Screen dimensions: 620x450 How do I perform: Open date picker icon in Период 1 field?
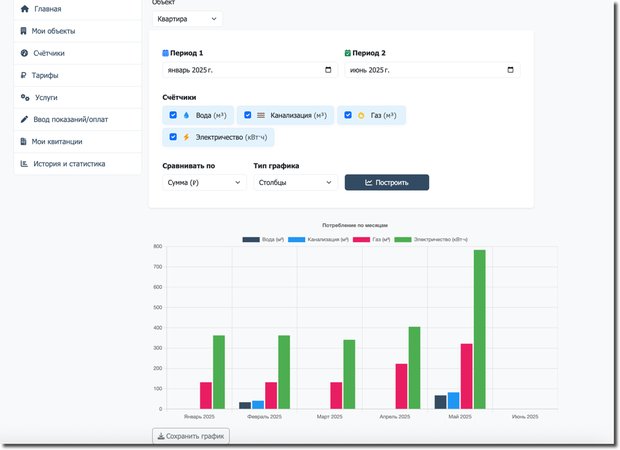click(328, 70)
